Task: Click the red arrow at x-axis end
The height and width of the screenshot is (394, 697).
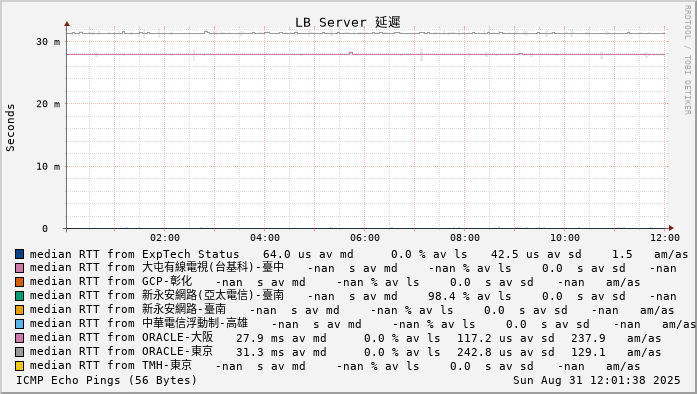Action: click(x=671, y=228)
